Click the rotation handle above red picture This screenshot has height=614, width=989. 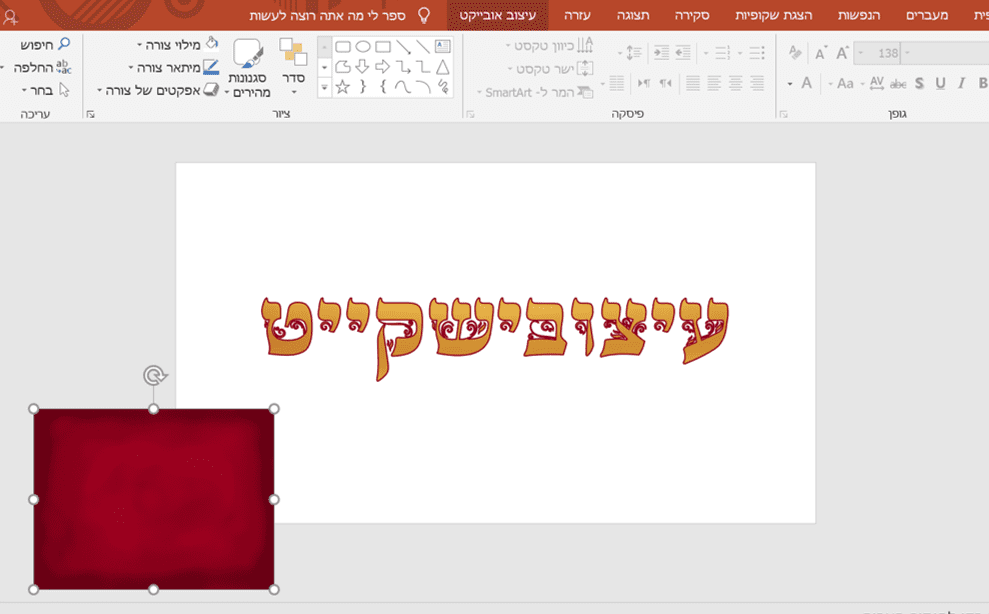pyautogui.click(x=154, y=375)
